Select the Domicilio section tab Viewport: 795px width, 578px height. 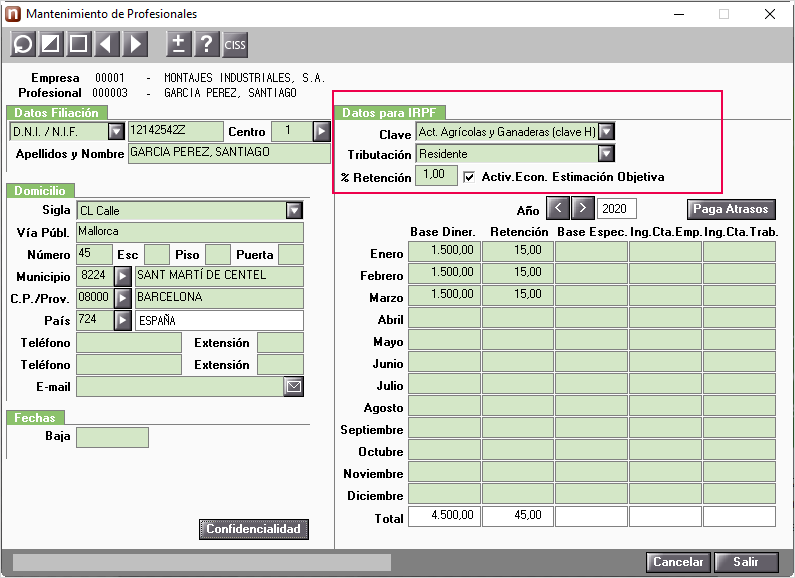coord(40,191)
